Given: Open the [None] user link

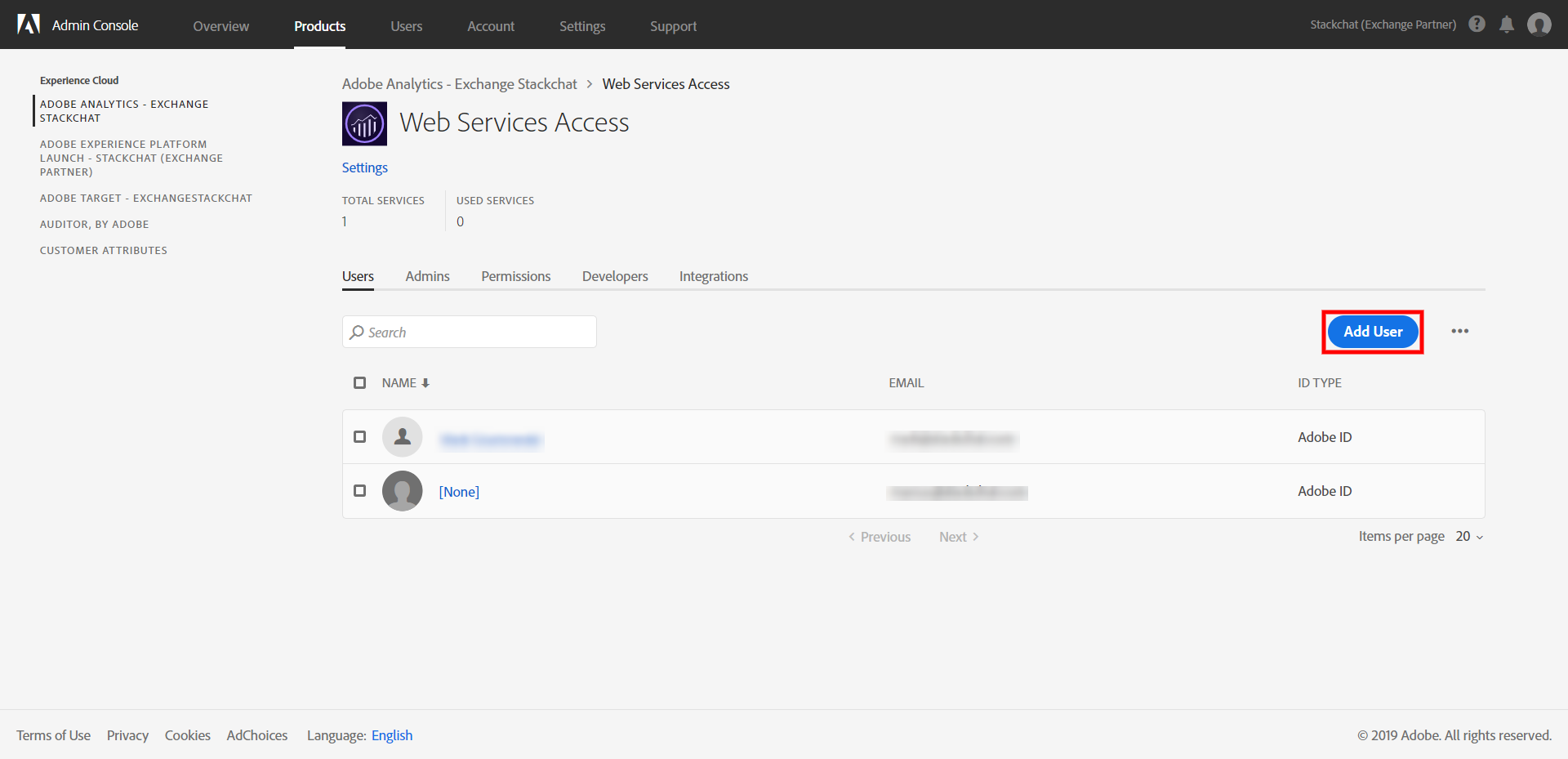Looking at the screenshot, I should pos(459,492).
